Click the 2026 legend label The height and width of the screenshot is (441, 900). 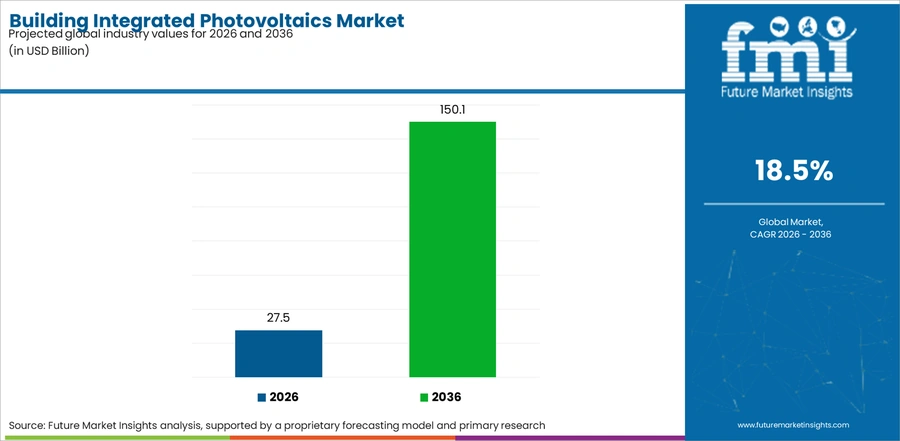[284, 397]
